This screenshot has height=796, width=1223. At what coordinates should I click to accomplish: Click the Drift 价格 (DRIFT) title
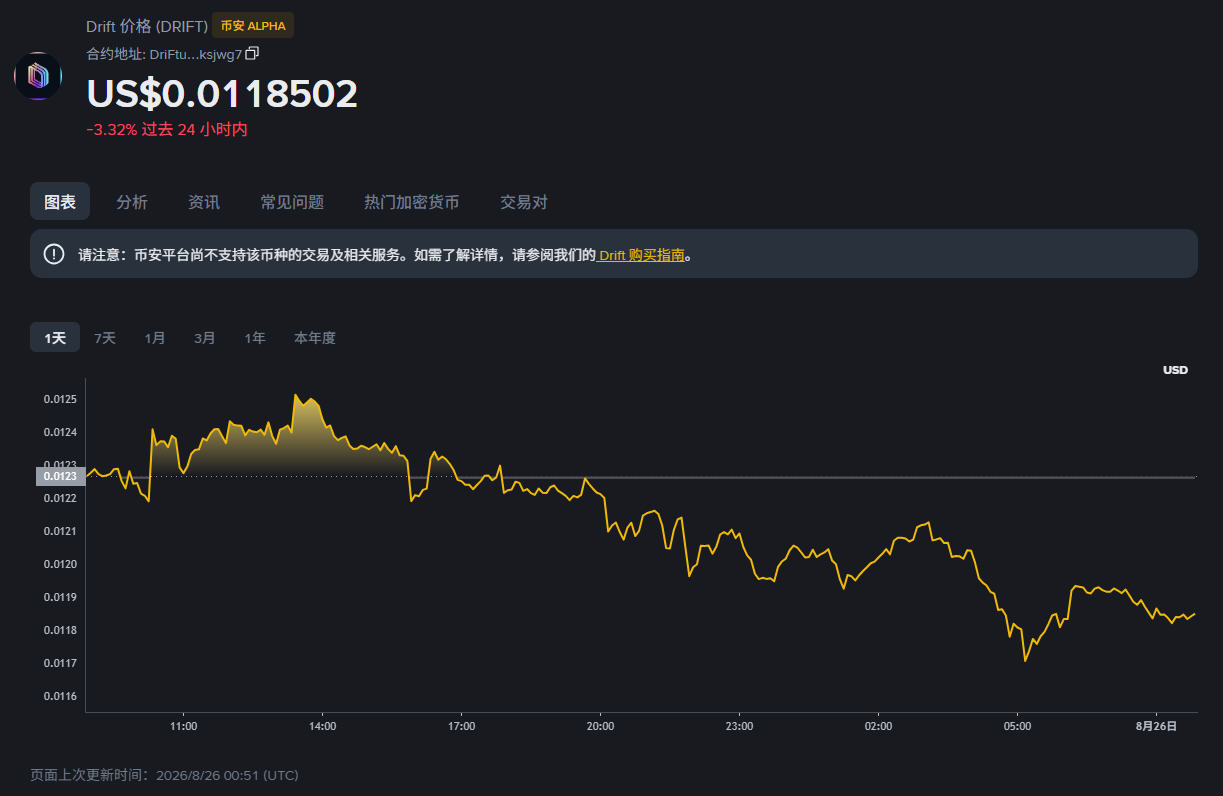146,26
